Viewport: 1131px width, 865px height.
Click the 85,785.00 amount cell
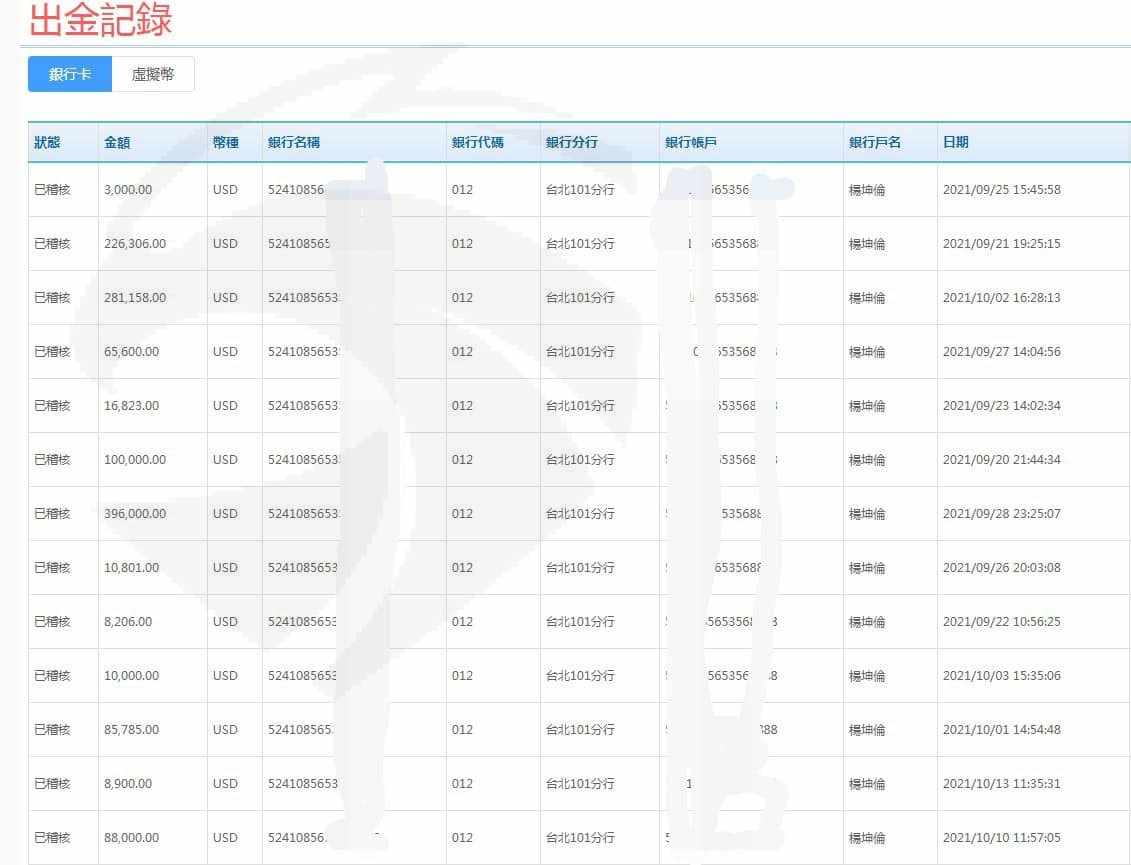pyautogui.click(x=131, y=730)
